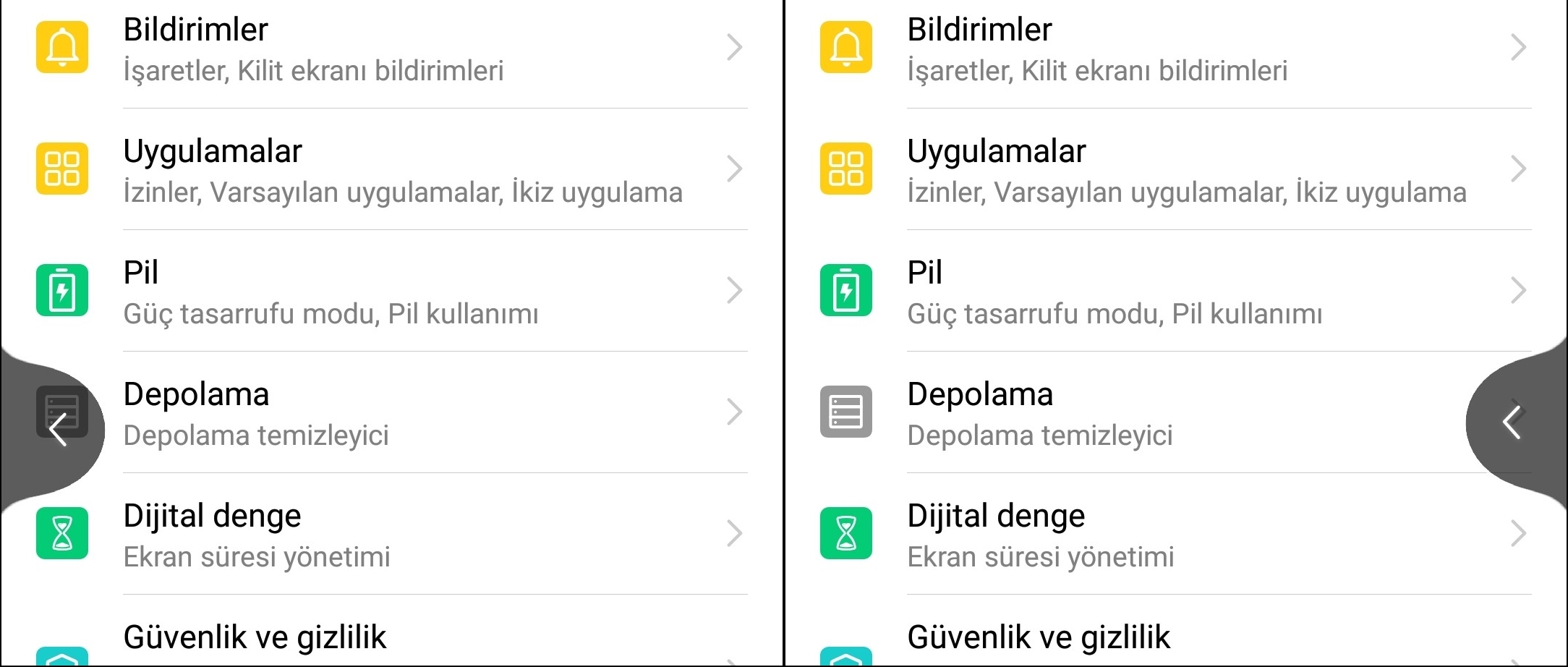Open Güvenlik ve gizlilik in left screen

[255, 638]
